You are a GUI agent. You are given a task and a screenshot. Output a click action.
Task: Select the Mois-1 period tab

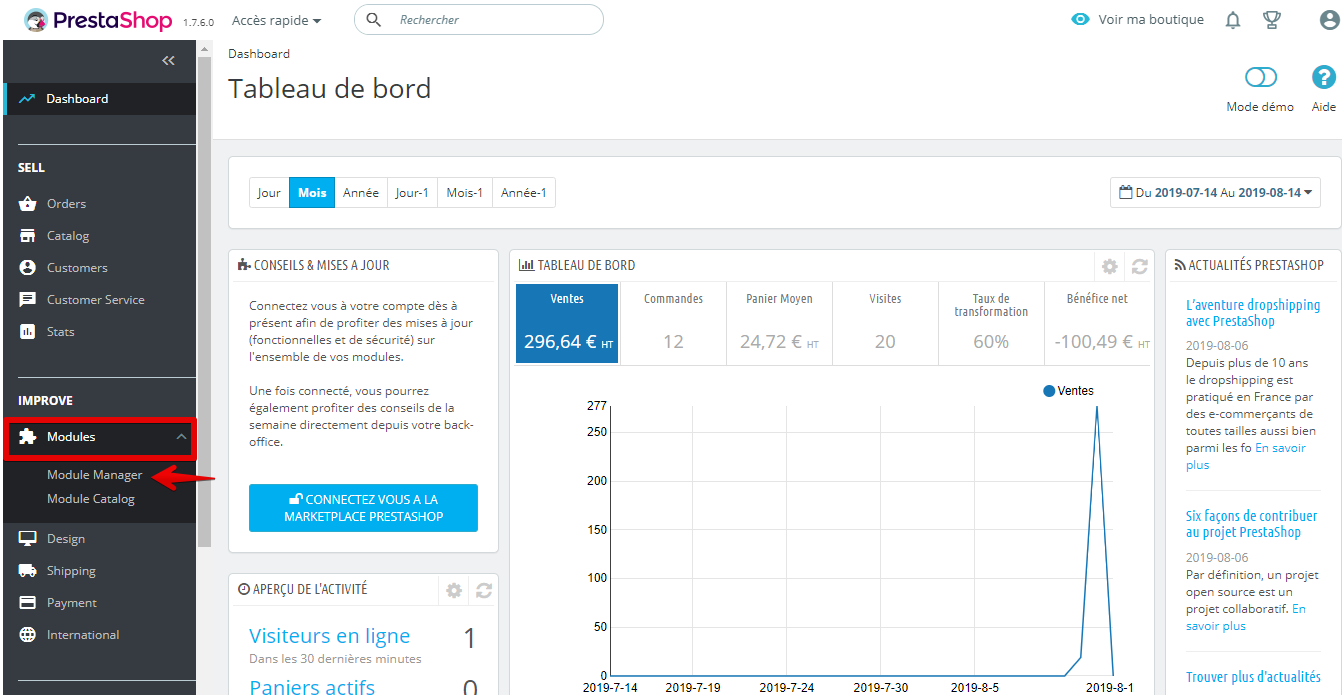point(465,193)
